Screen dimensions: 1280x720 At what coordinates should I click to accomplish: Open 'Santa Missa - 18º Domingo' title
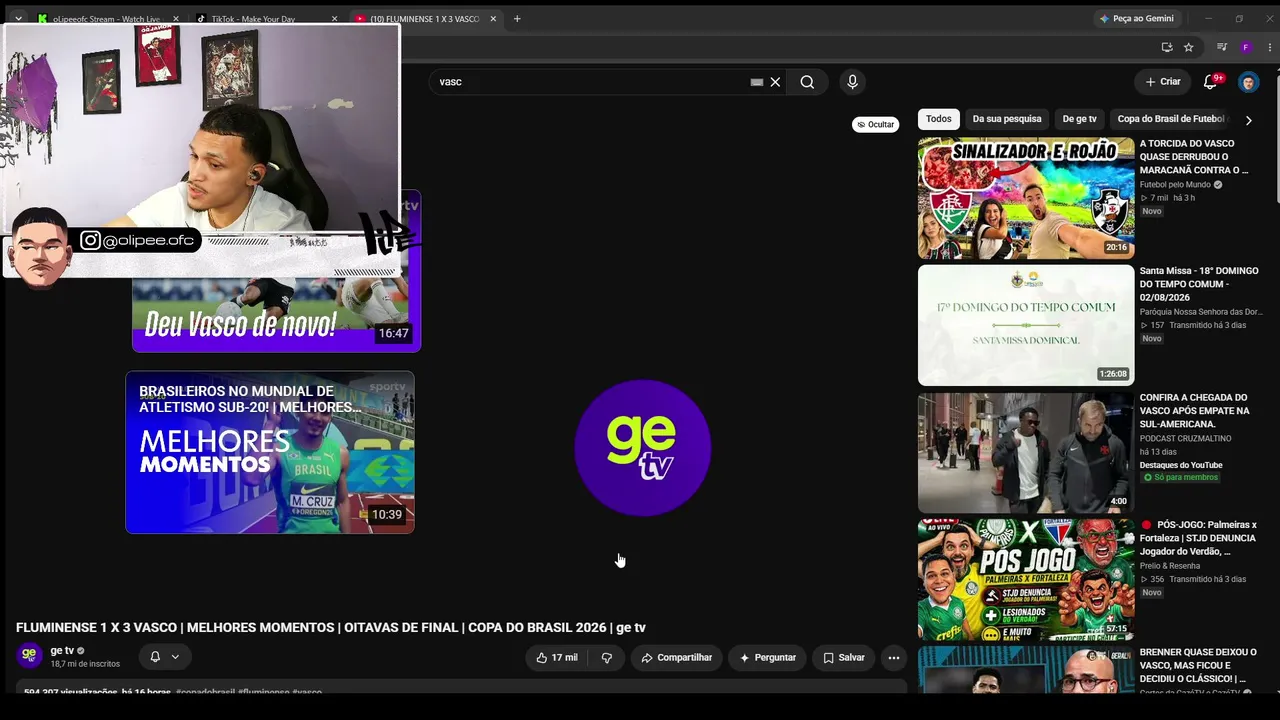(1197, 284)
